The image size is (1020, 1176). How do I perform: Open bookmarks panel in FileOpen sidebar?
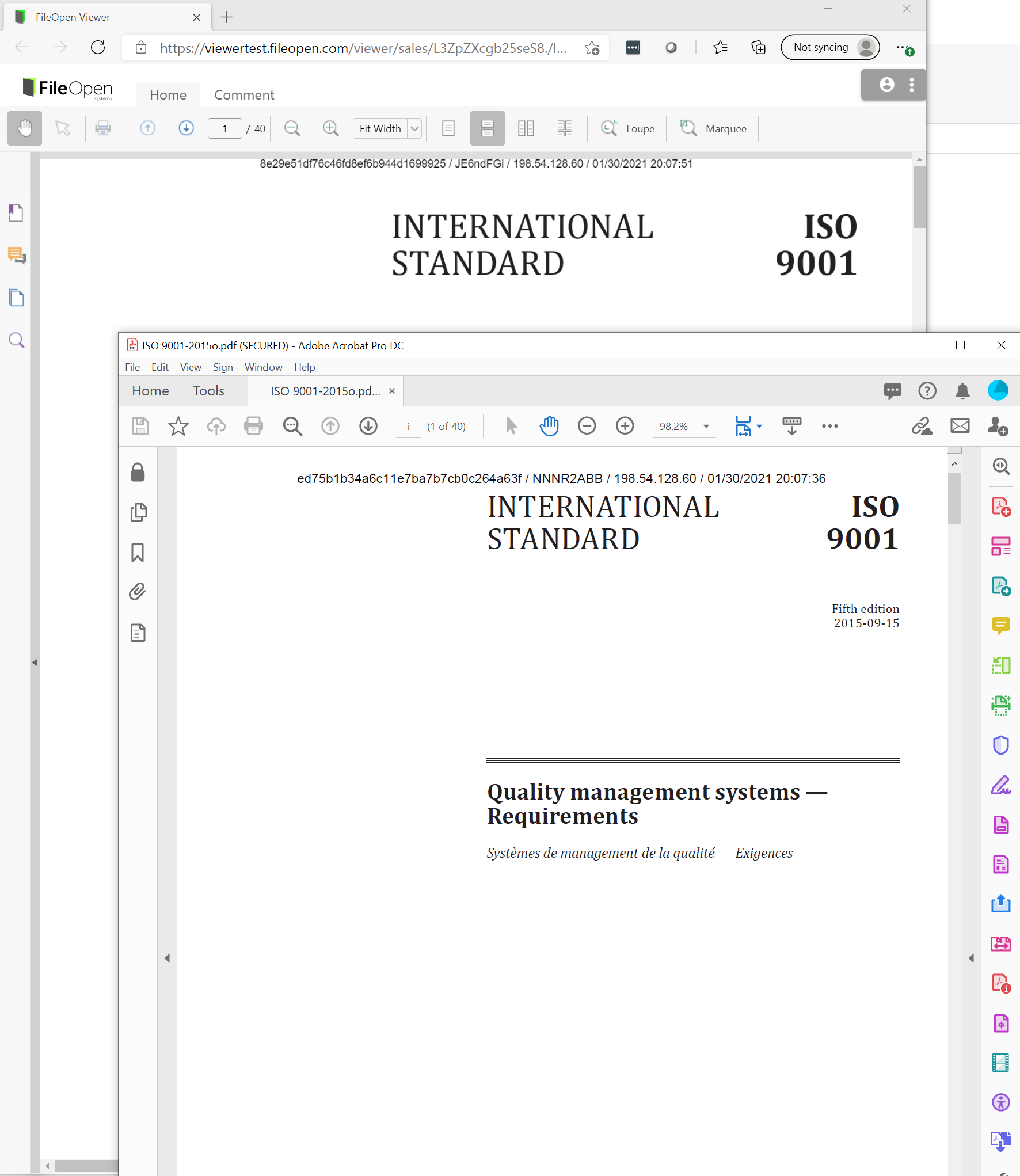(16, 212)
